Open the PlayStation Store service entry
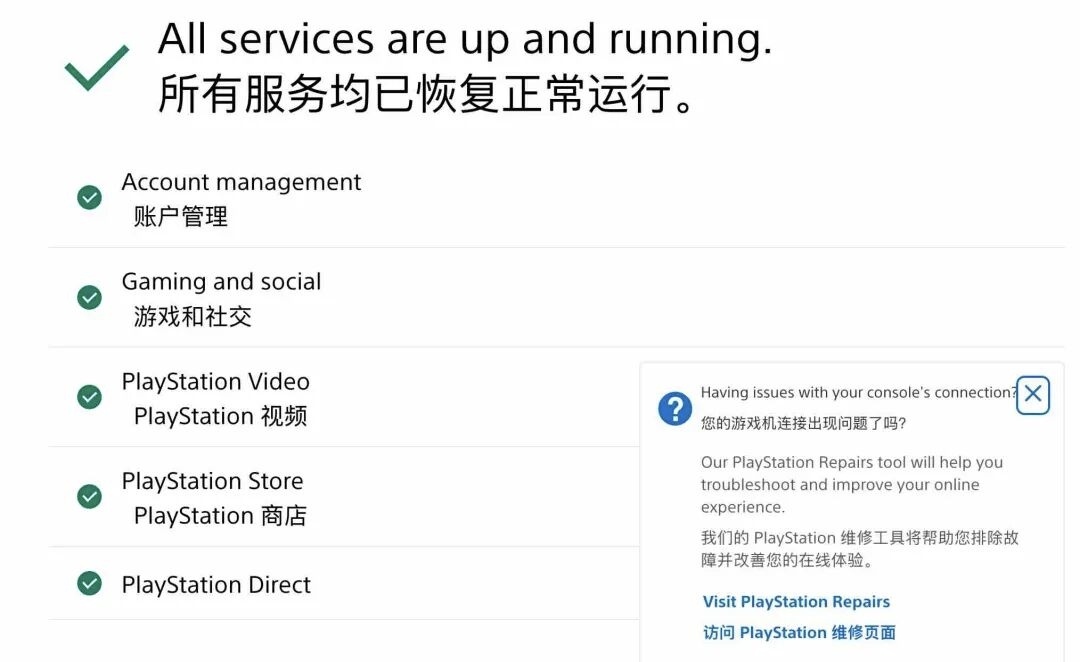This screenshot has height=662, width=1080. tap(212, 481)
